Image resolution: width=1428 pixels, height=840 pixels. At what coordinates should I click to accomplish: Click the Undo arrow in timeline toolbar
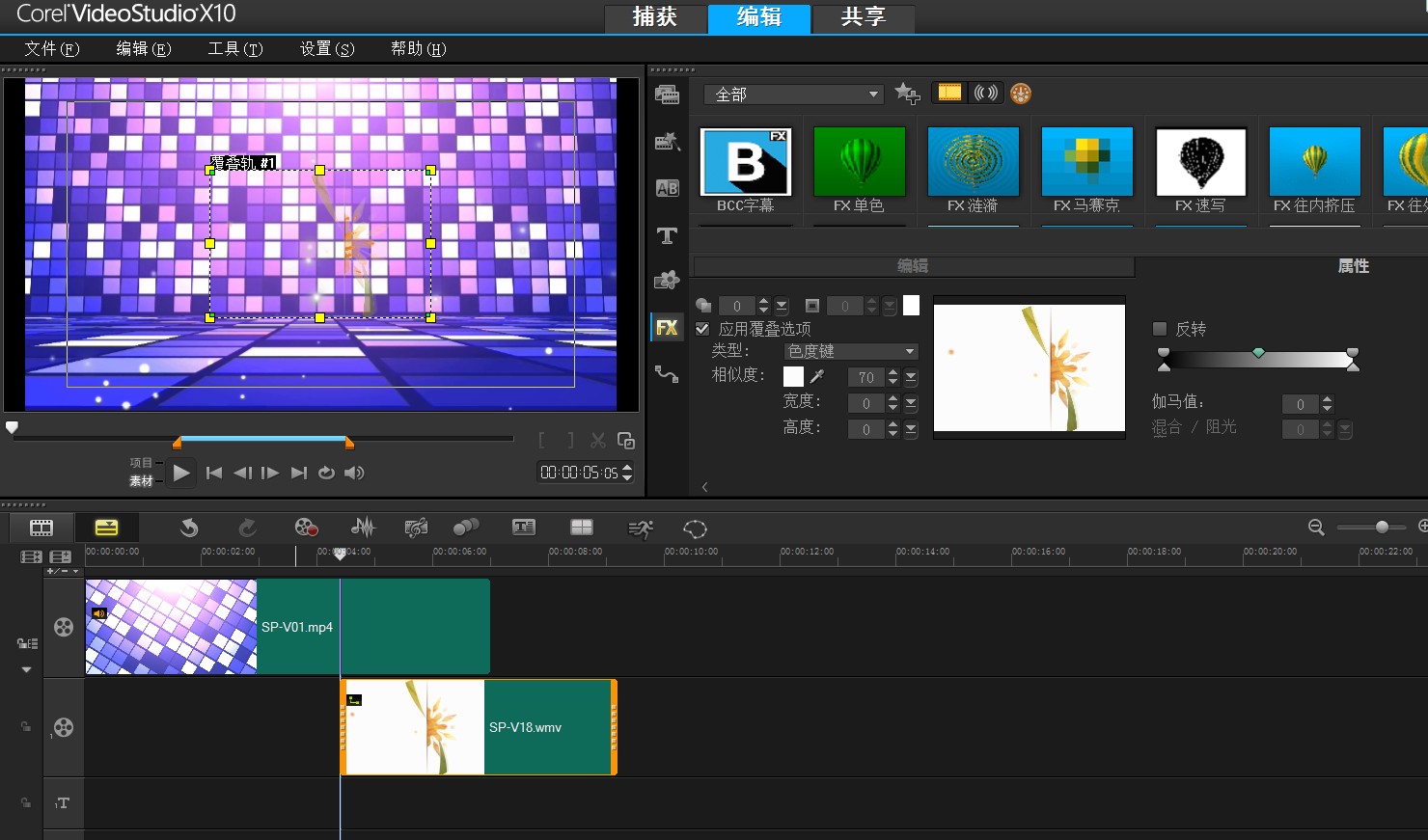click(x=189, y=528)
